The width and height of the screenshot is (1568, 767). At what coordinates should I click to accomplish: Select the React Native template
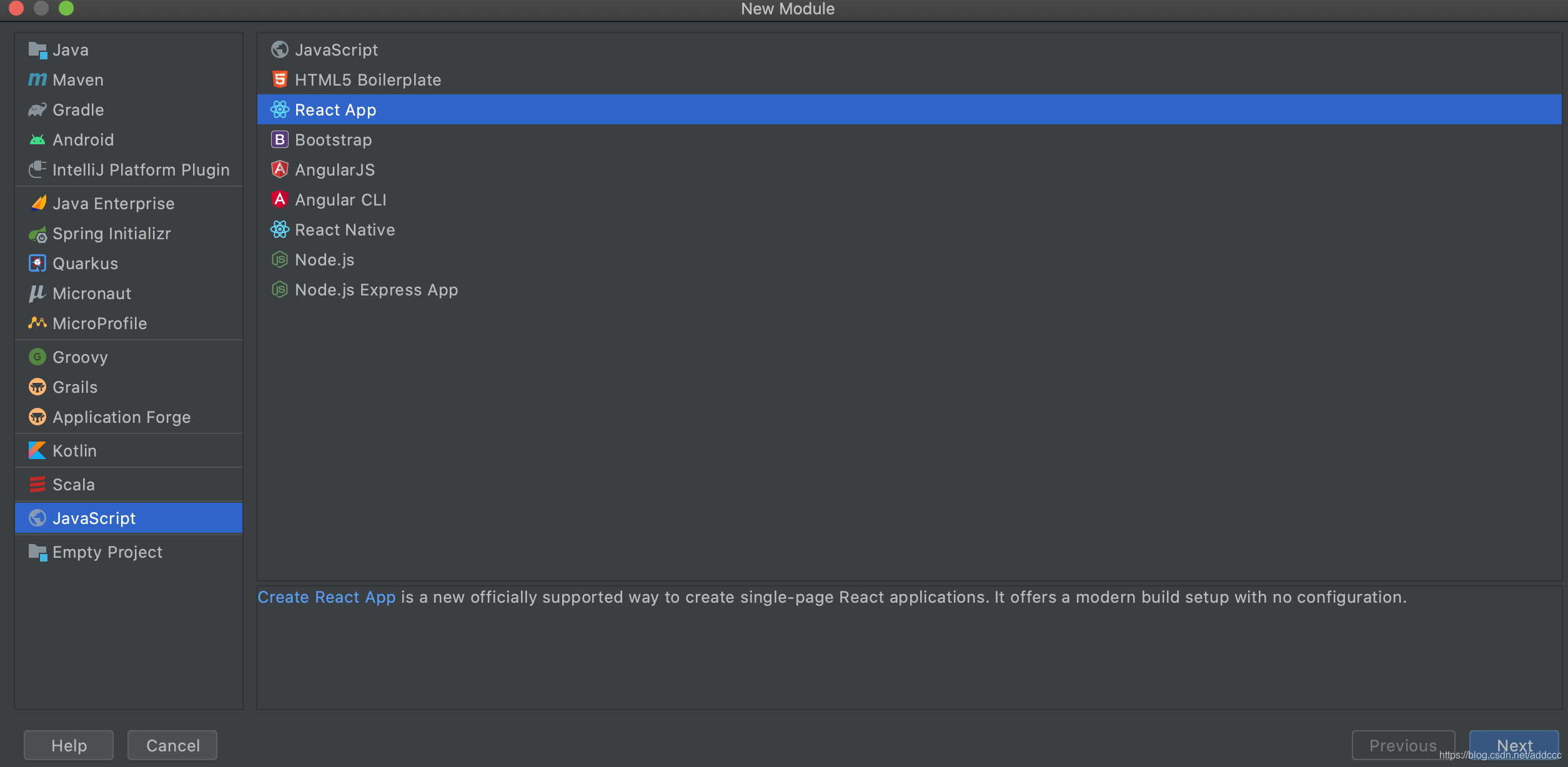[x=909, y=230]
